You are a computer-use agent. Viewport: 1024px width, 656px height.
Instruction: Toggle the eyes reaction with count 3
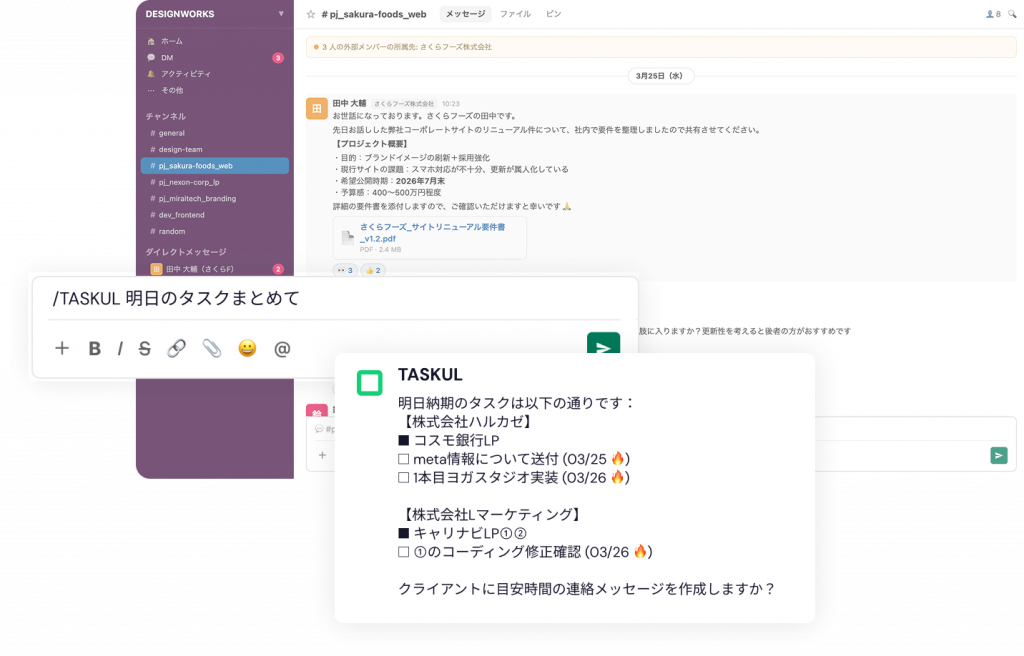tap(345, 271)
